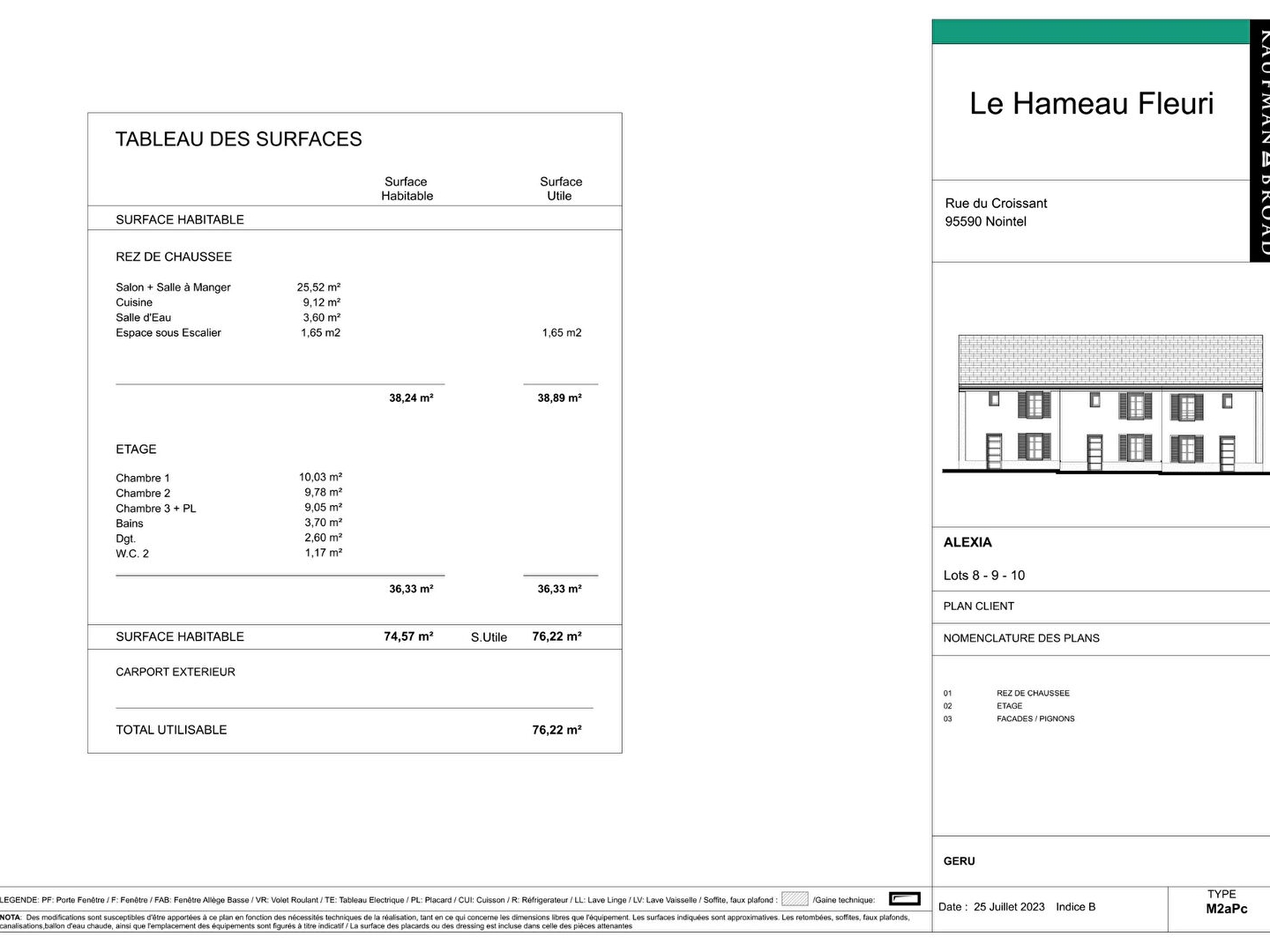The height and width of the screenshot is (952, 1270).
Task: Select "95590 Nointel" postal text
Action: [985, 221]
